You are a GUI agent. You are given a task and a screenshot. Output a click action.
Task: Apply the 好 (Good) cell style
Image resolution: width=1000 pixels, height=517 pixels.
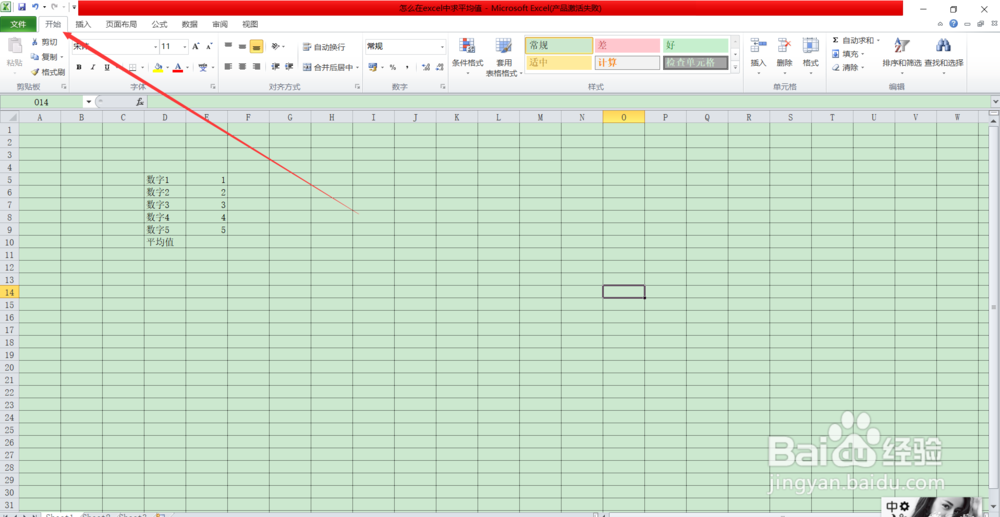(x=696, y=46)
